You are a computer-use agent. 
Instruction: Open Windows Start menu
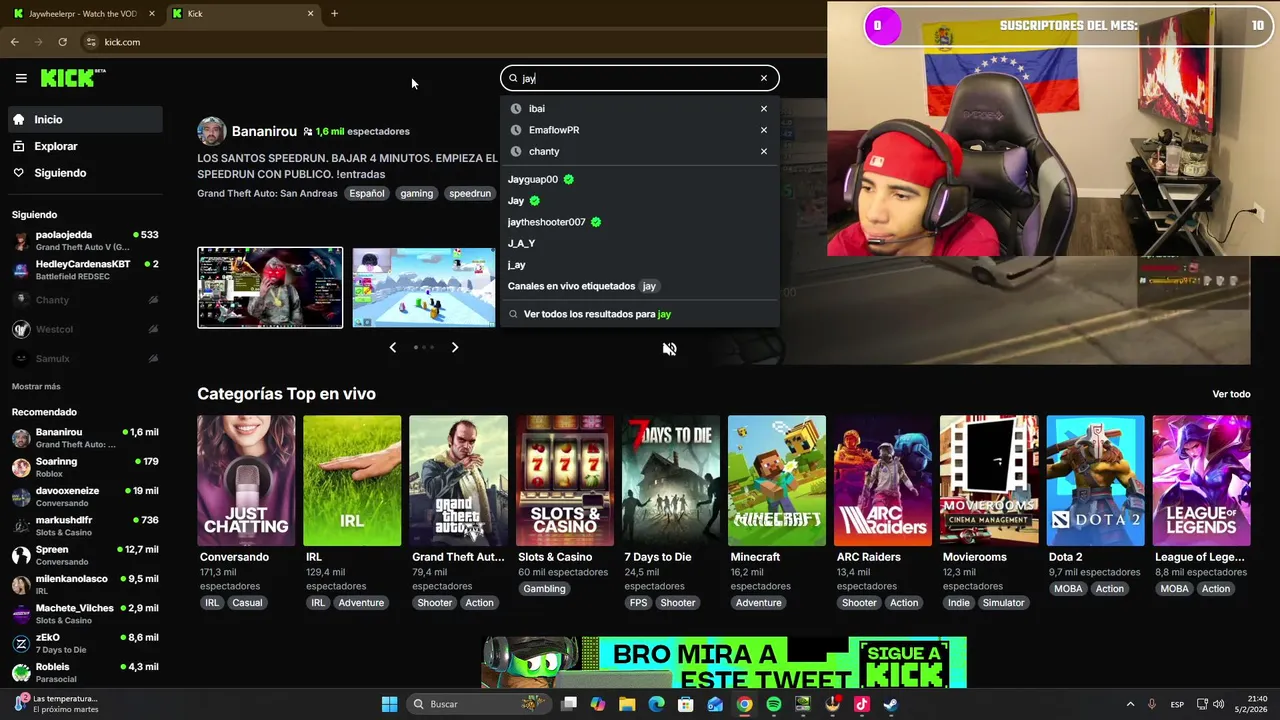389,704
